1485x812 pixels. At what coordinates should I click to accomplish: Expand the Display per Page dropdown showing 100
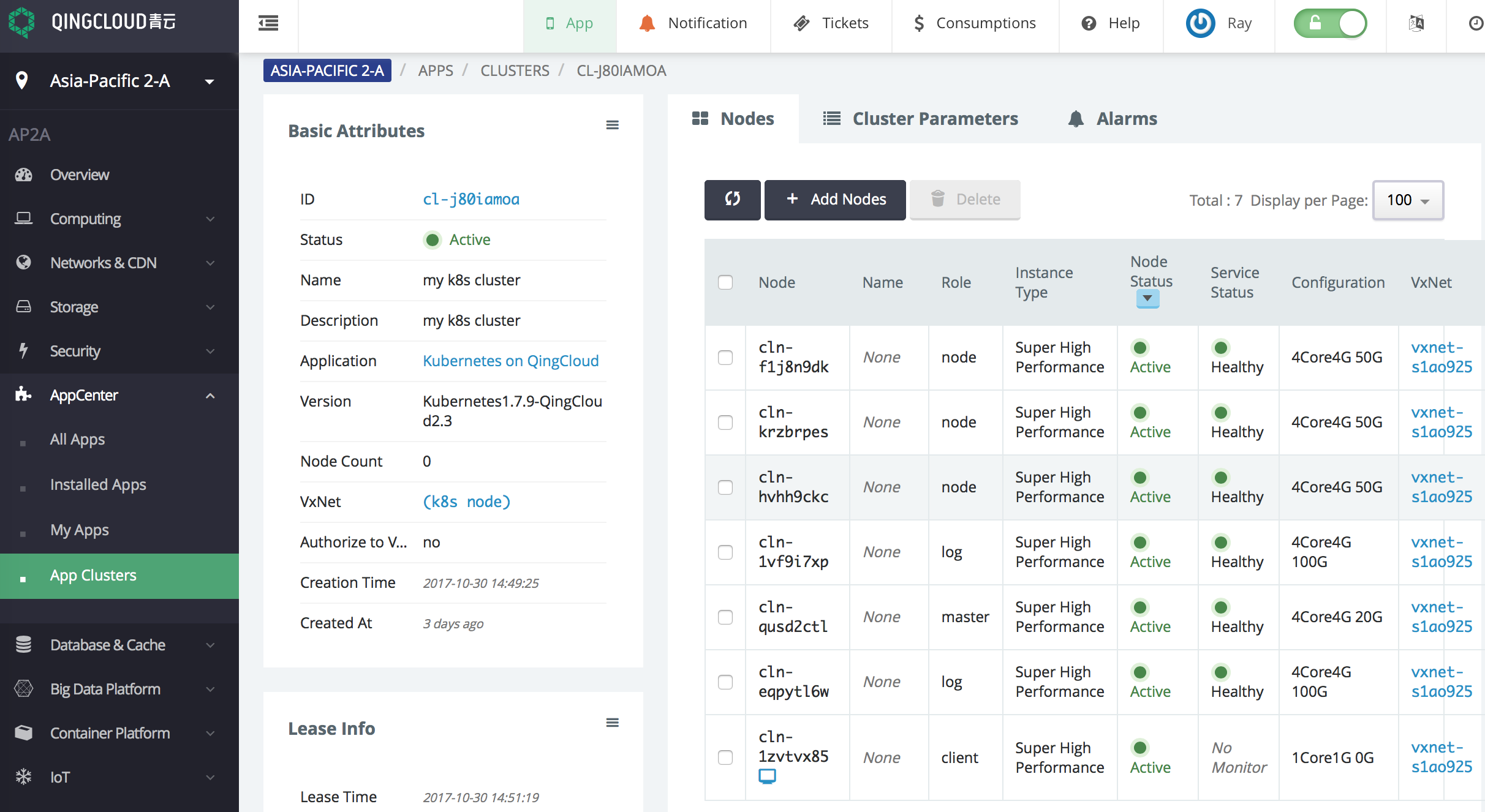1406,199
